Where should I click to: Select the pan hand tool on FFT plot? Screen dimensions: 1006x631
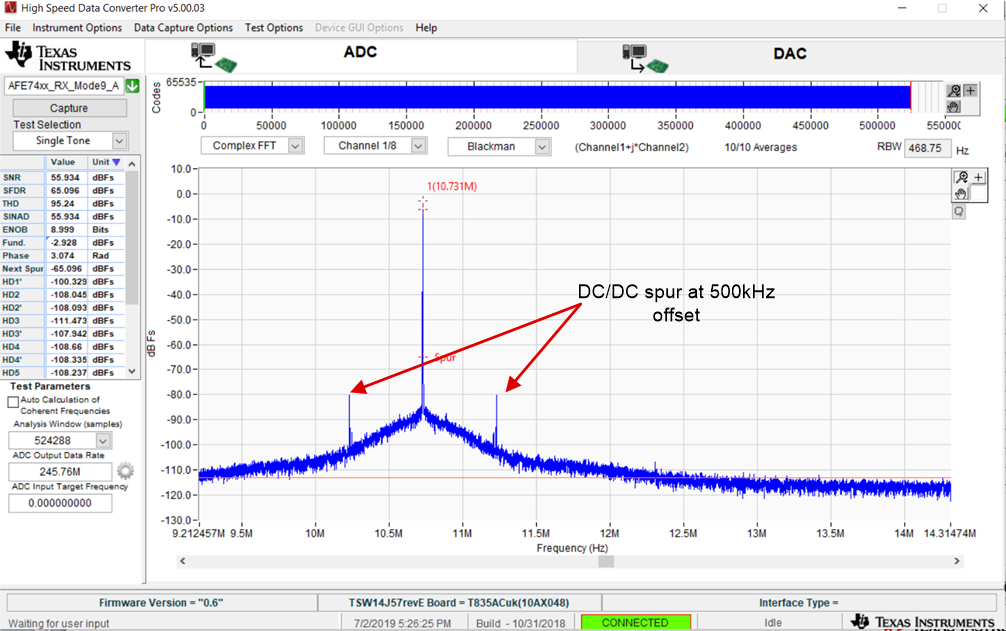click(x=960, y=193)
